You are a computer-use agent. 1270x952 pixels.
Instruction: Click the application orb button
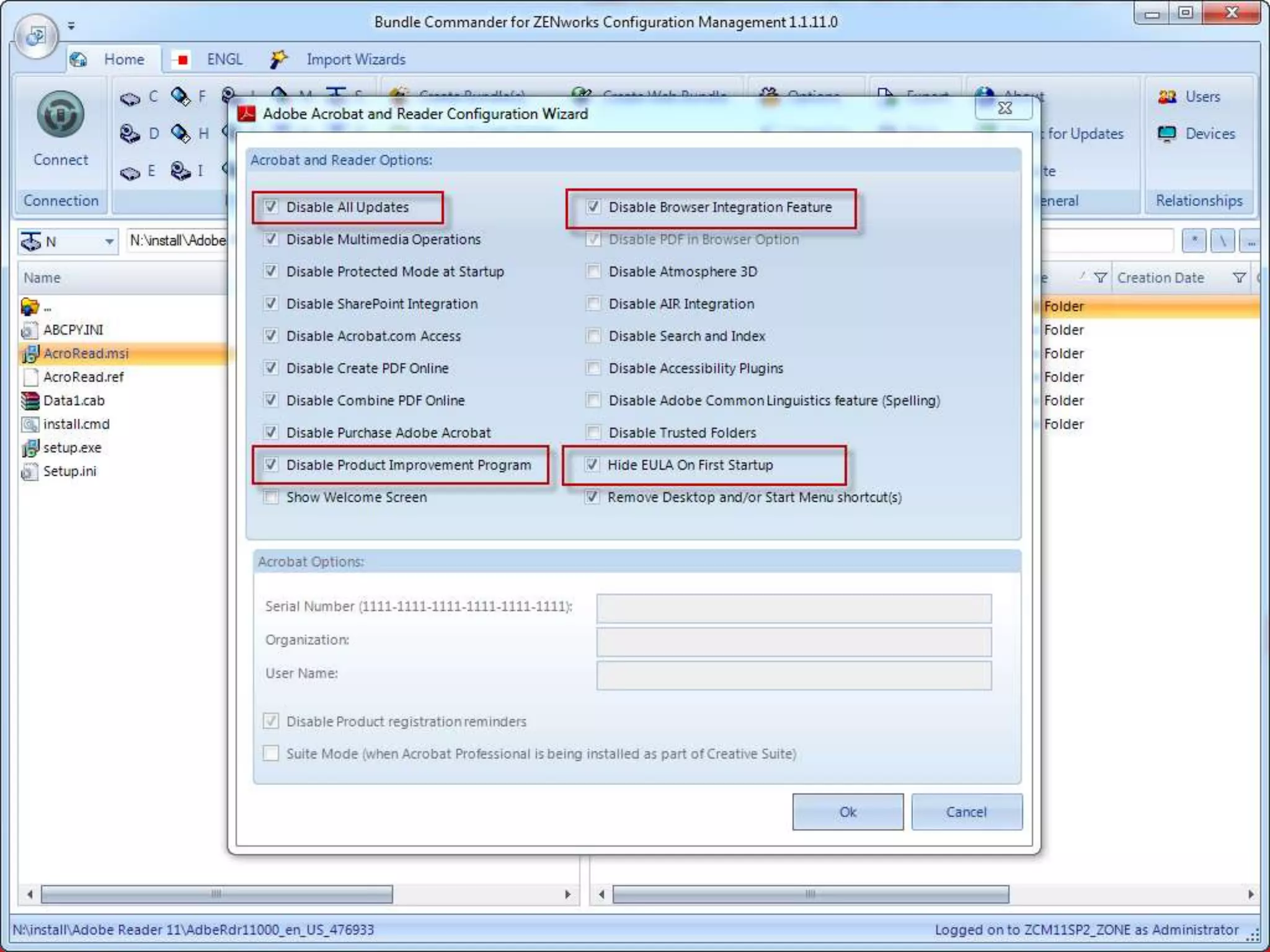coord(36,35)
